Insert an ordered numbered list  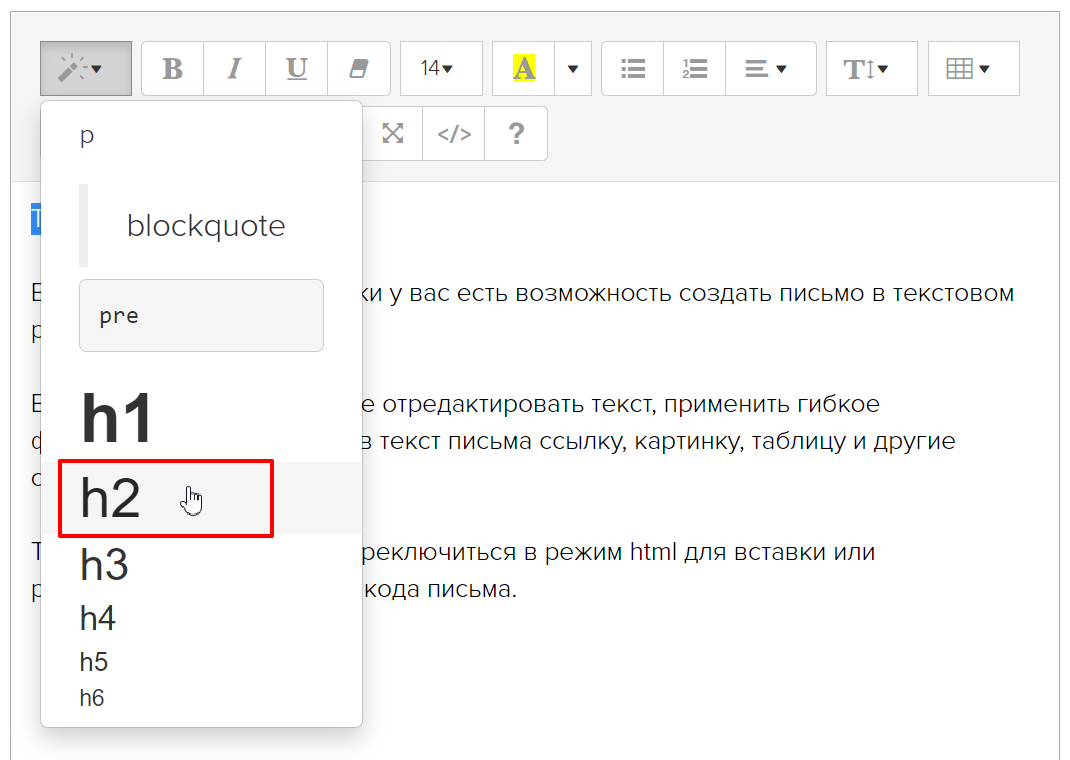click(695, 68)
